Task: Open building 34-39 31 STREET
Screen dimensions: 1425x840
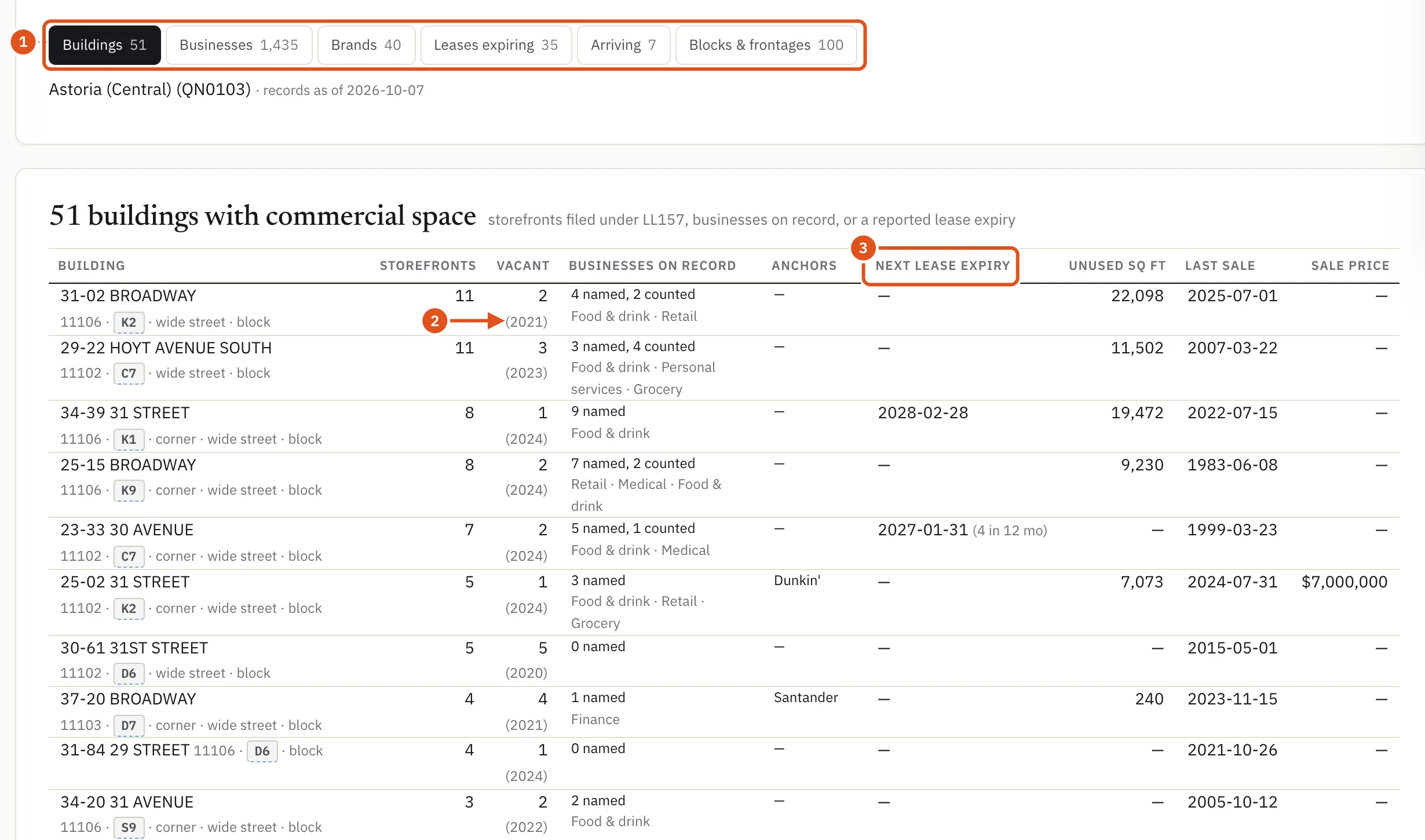Action: click(125, 413)
